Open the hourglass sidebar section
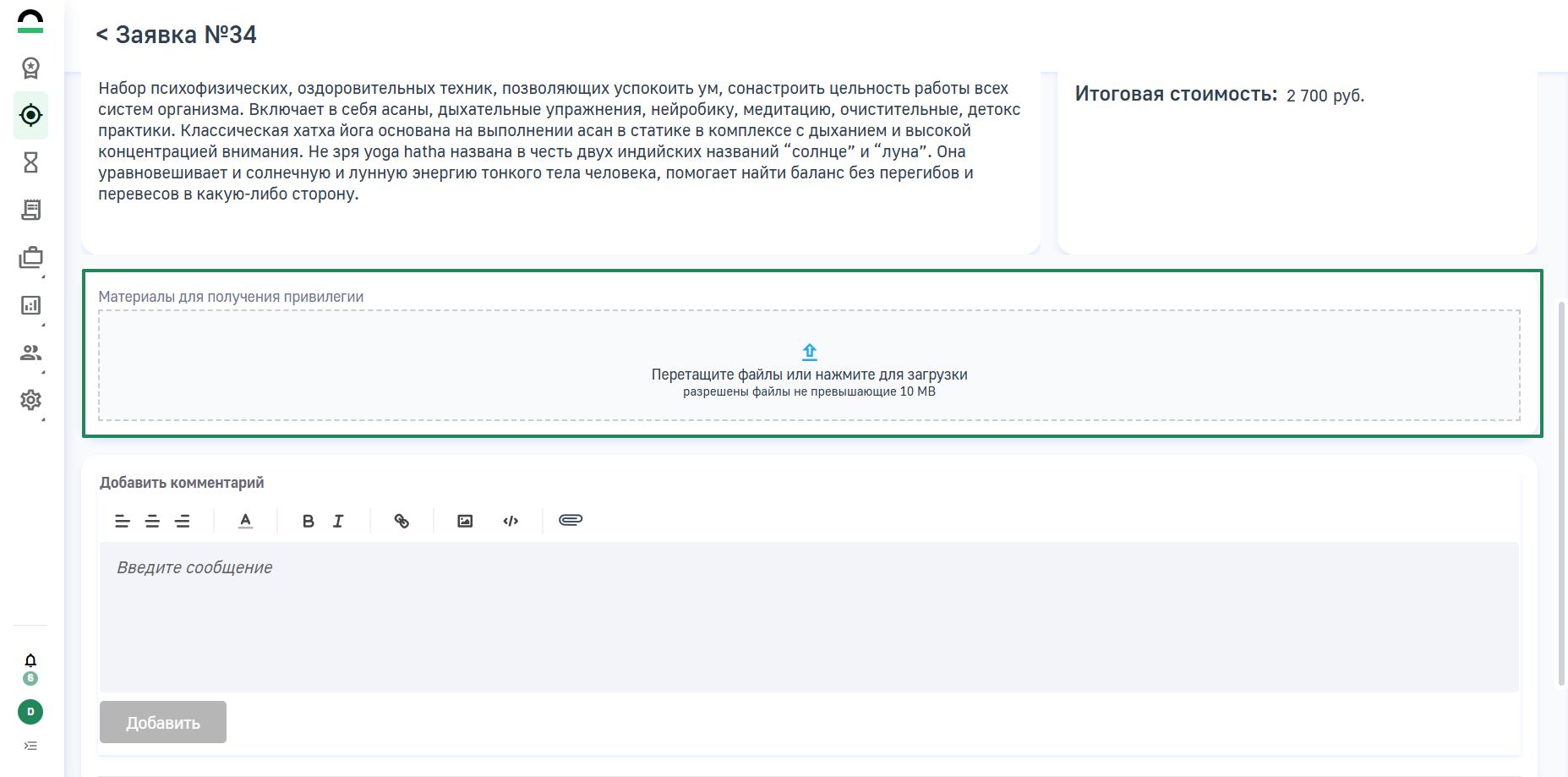This screenshot has height=777, width=1568. [x=30, y=162]
